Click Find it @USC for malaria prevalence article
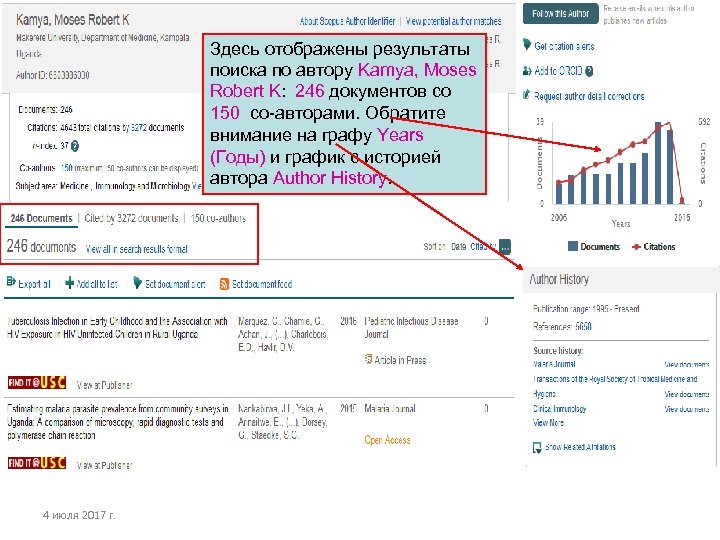The image size is (720, 540). 37,463
